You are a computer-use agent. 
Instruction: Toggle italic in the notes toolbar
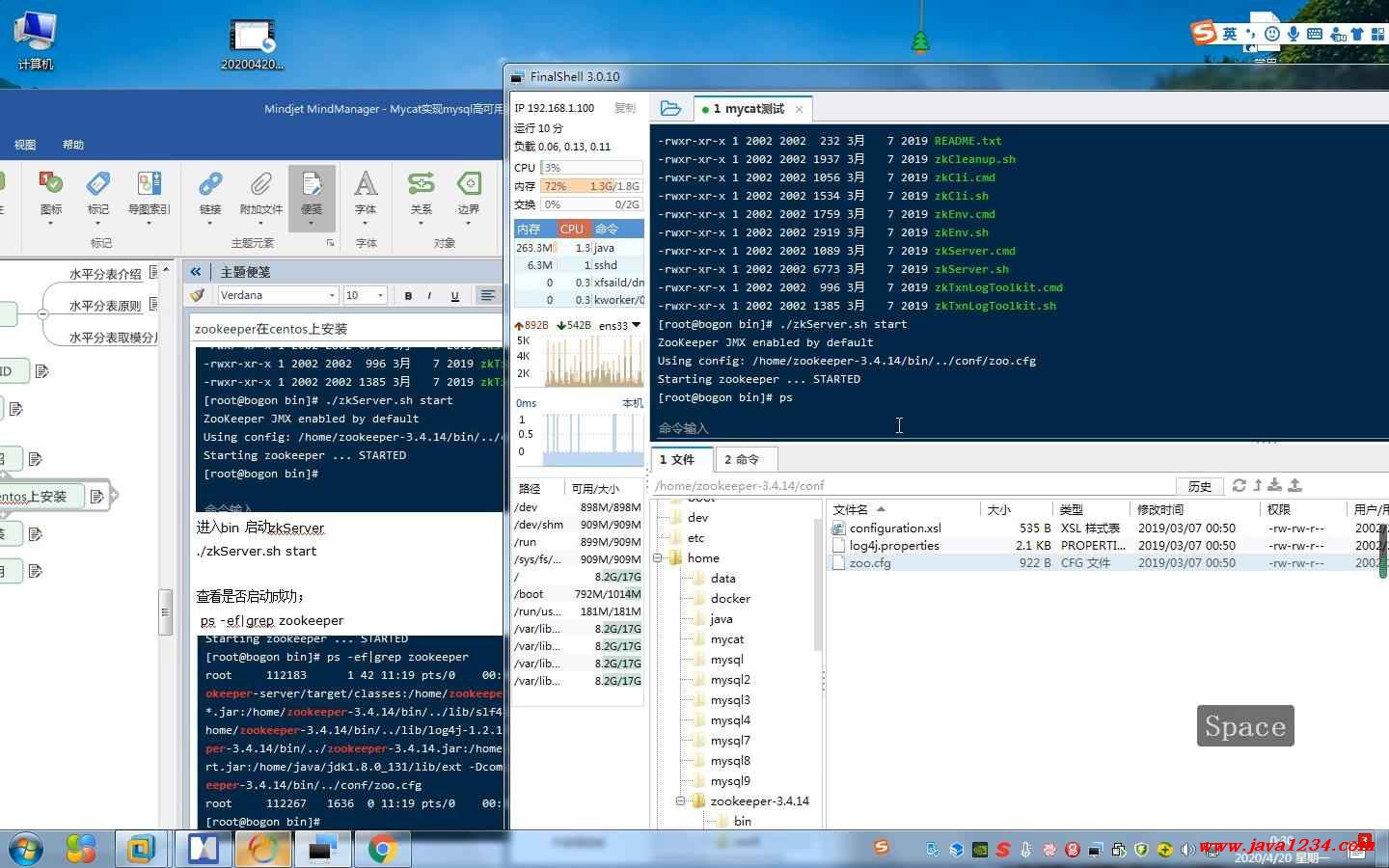429,295
